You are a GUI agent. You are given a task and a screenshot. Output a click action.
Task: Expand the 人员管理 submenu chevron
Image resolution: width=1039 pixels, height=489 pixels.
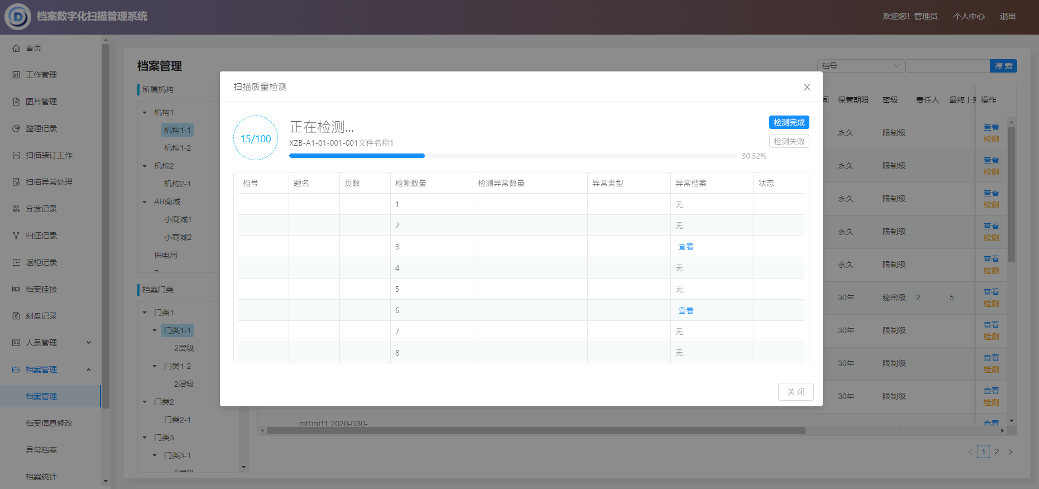(88, 343)
